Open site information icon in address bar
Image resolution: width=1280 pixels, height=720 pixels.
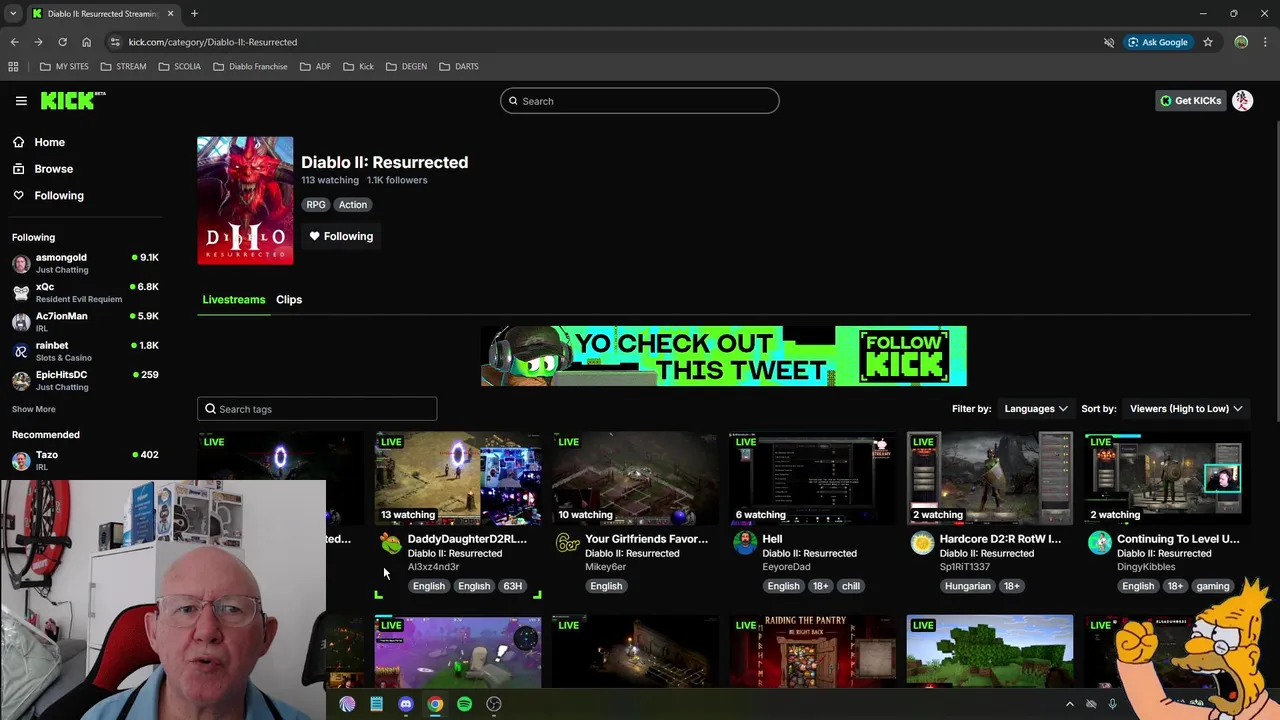tap(115, 42)
